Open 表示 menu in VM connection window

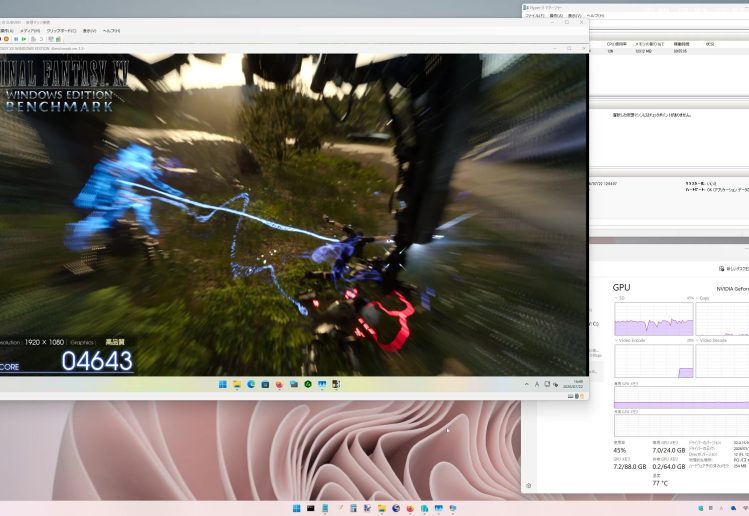click(89, 31)
